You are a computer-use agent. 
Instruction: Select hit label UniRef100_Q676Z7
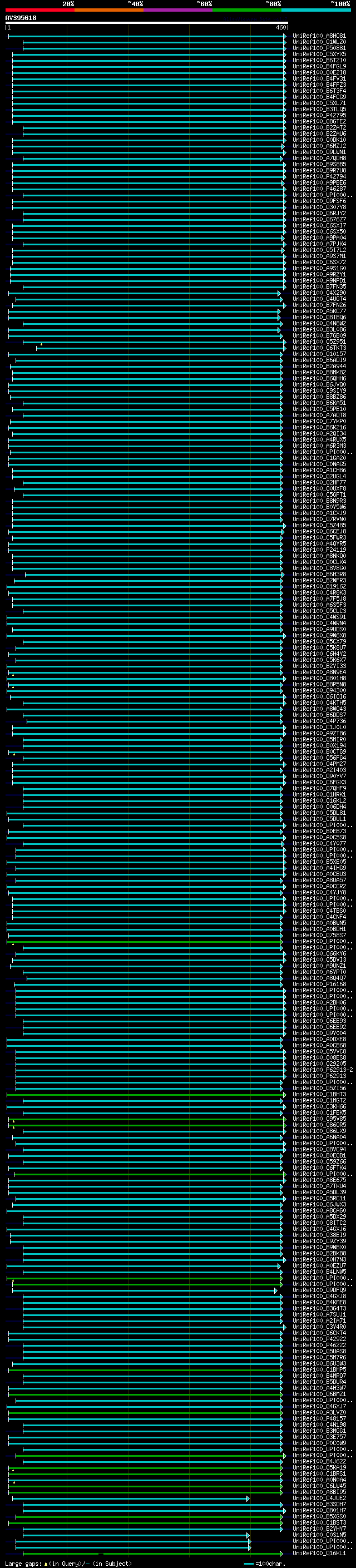pyautogui.click(x=319, y=219)
